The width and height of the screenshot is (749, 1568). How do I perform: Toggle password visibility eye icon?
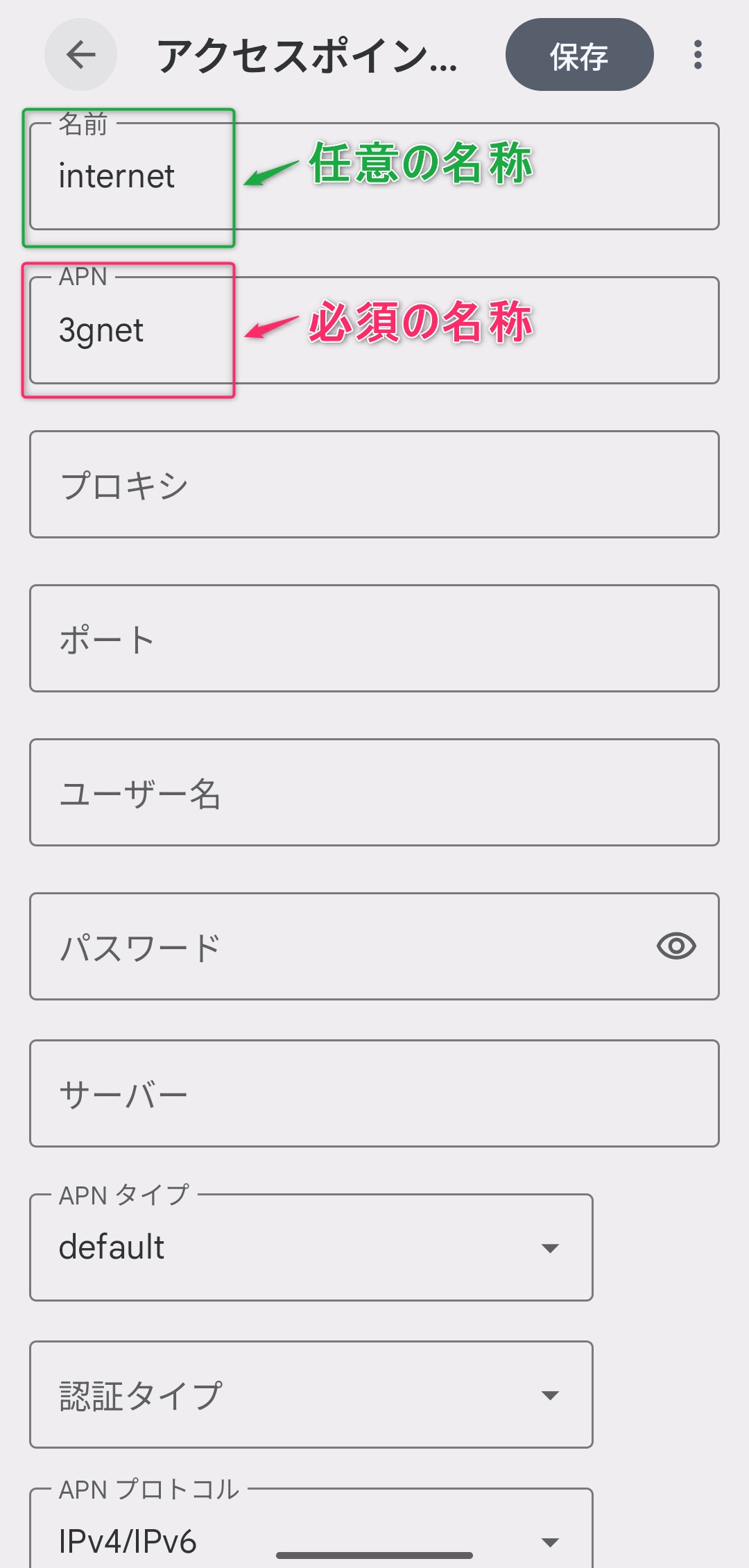676,946
